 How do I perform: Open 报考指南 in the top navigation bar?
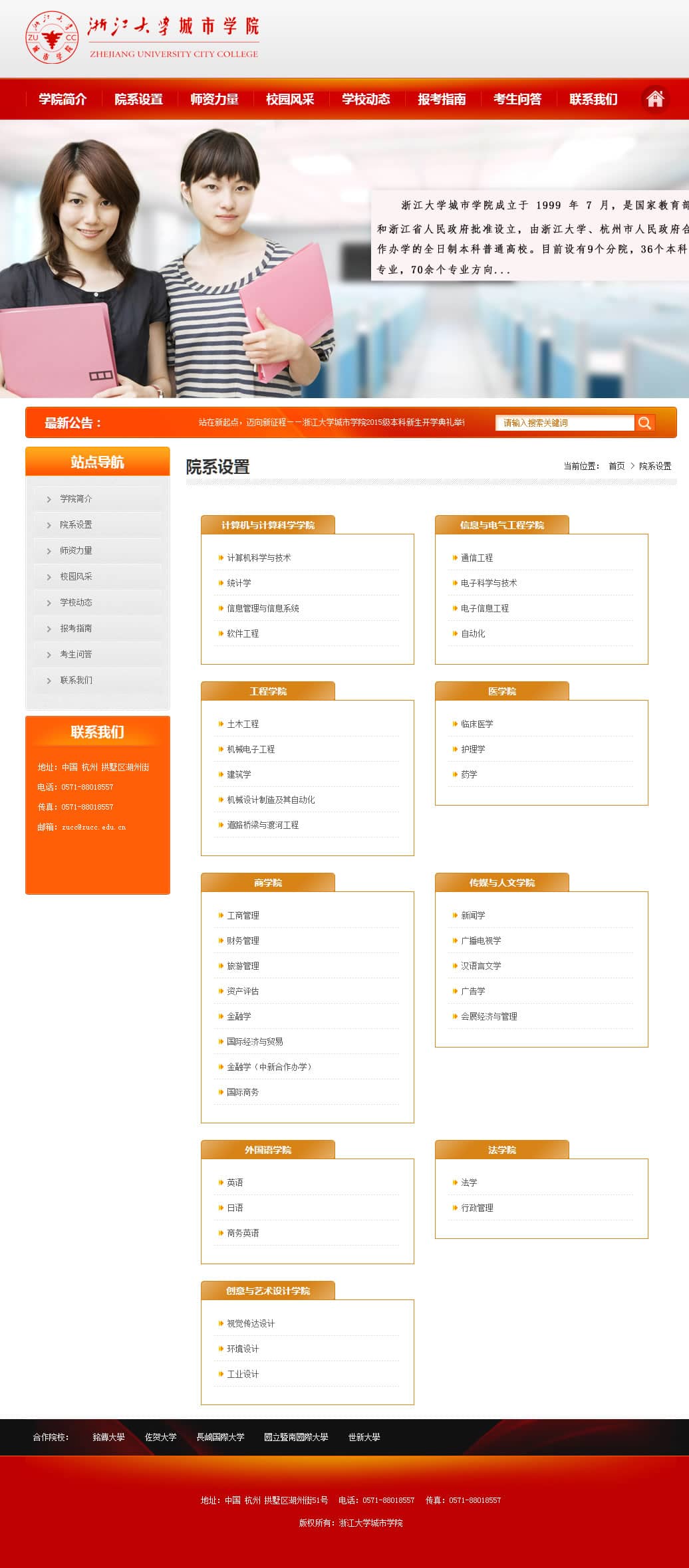[442, 99]
